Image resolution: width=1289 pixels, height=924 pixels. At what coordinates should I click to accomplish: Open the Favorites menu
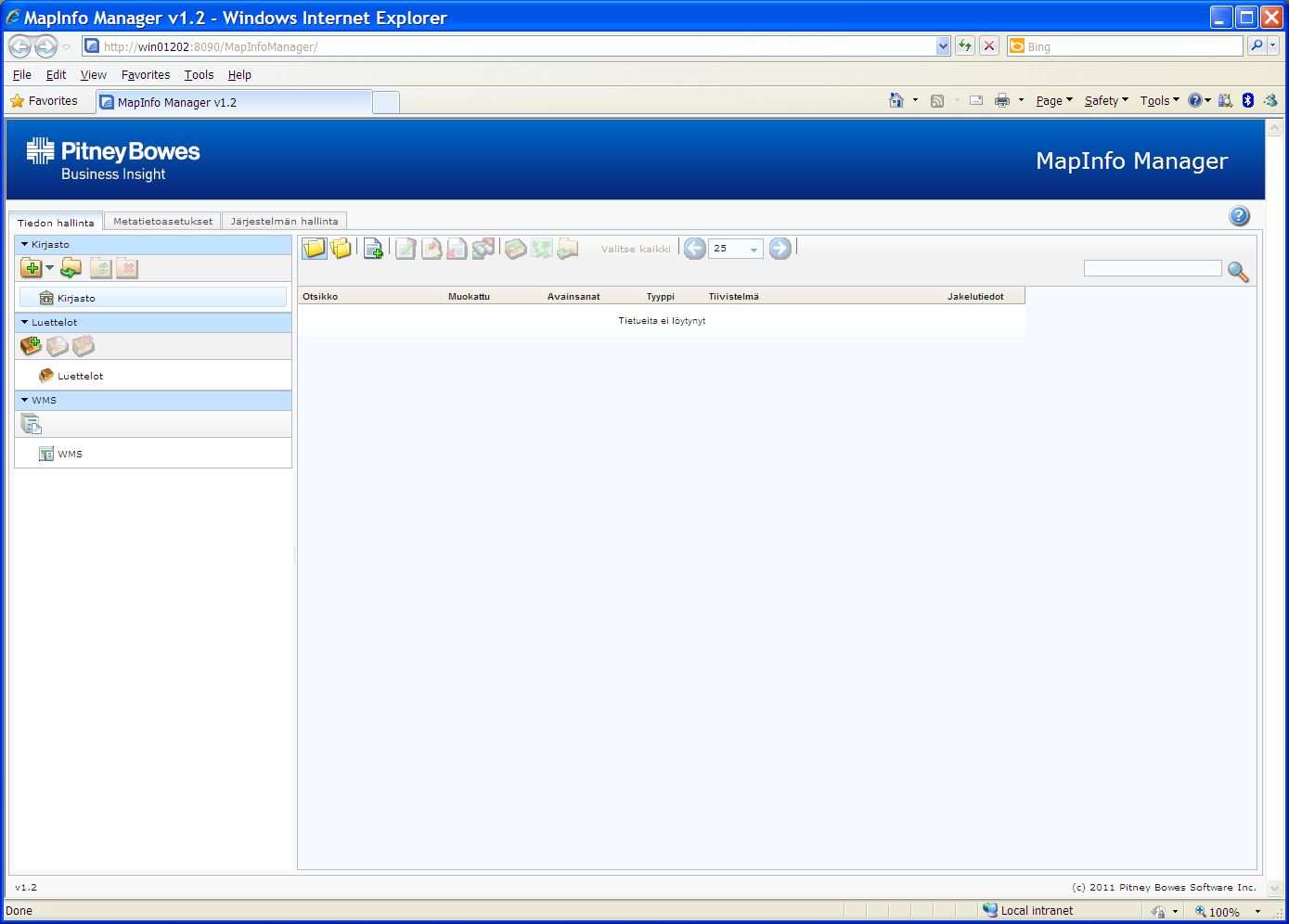coord(146,75)
